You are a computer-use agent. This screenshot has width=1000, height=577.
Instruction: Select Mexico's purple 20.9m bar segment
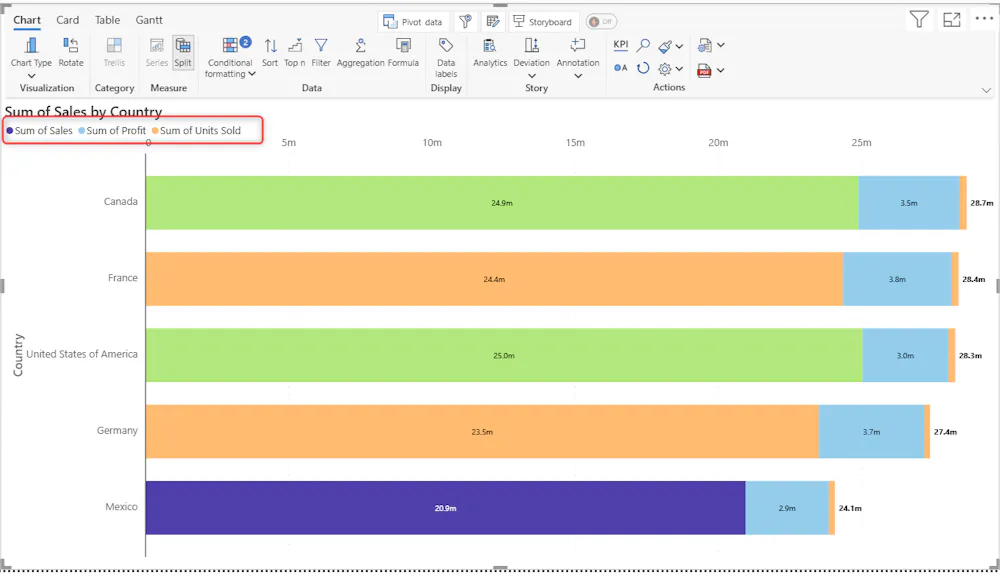pos(445,508)
